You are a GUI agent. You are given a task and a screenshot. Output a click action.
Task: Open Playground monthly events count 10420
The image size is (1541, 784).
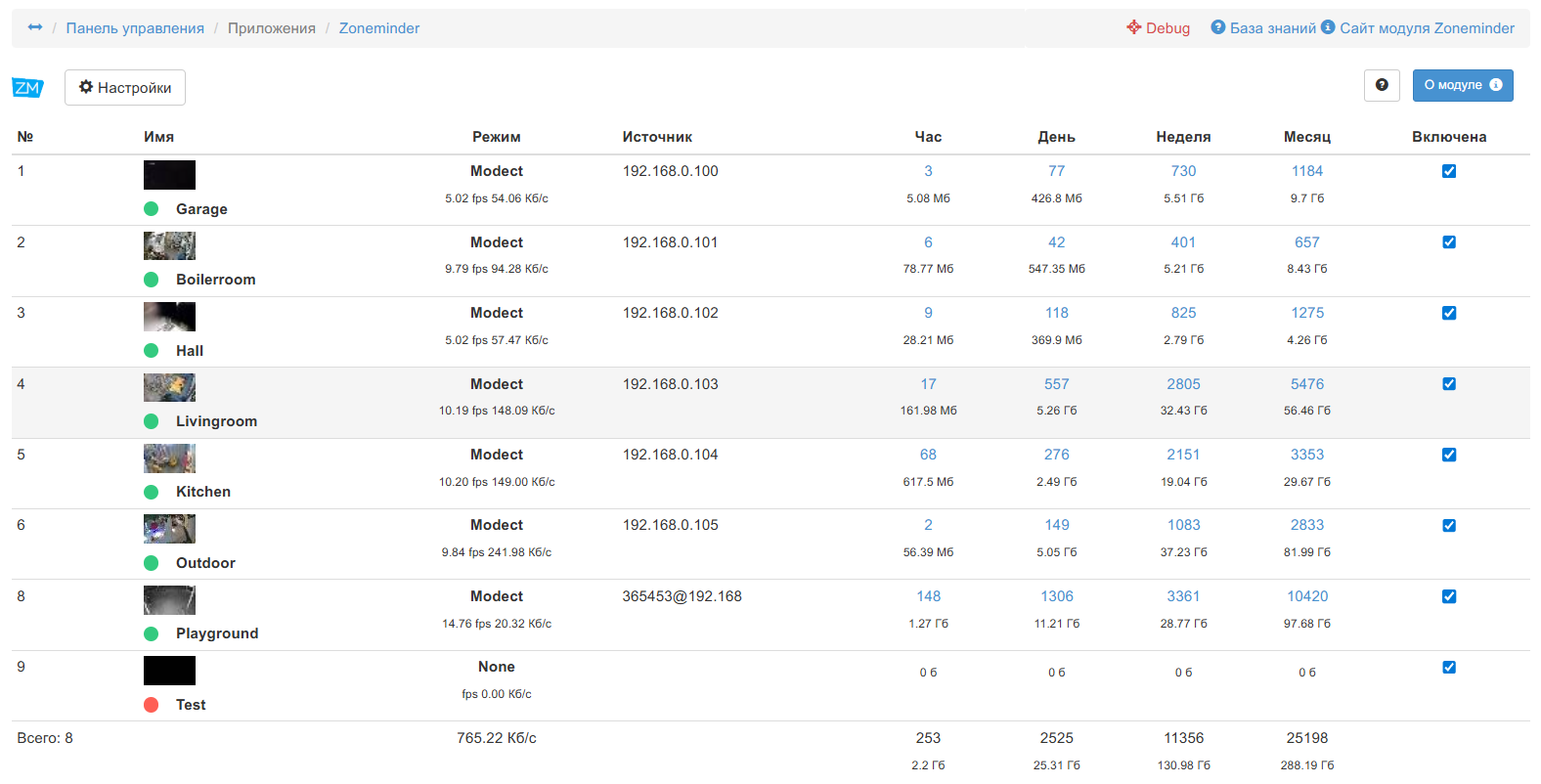click(x=1306, y=596)
